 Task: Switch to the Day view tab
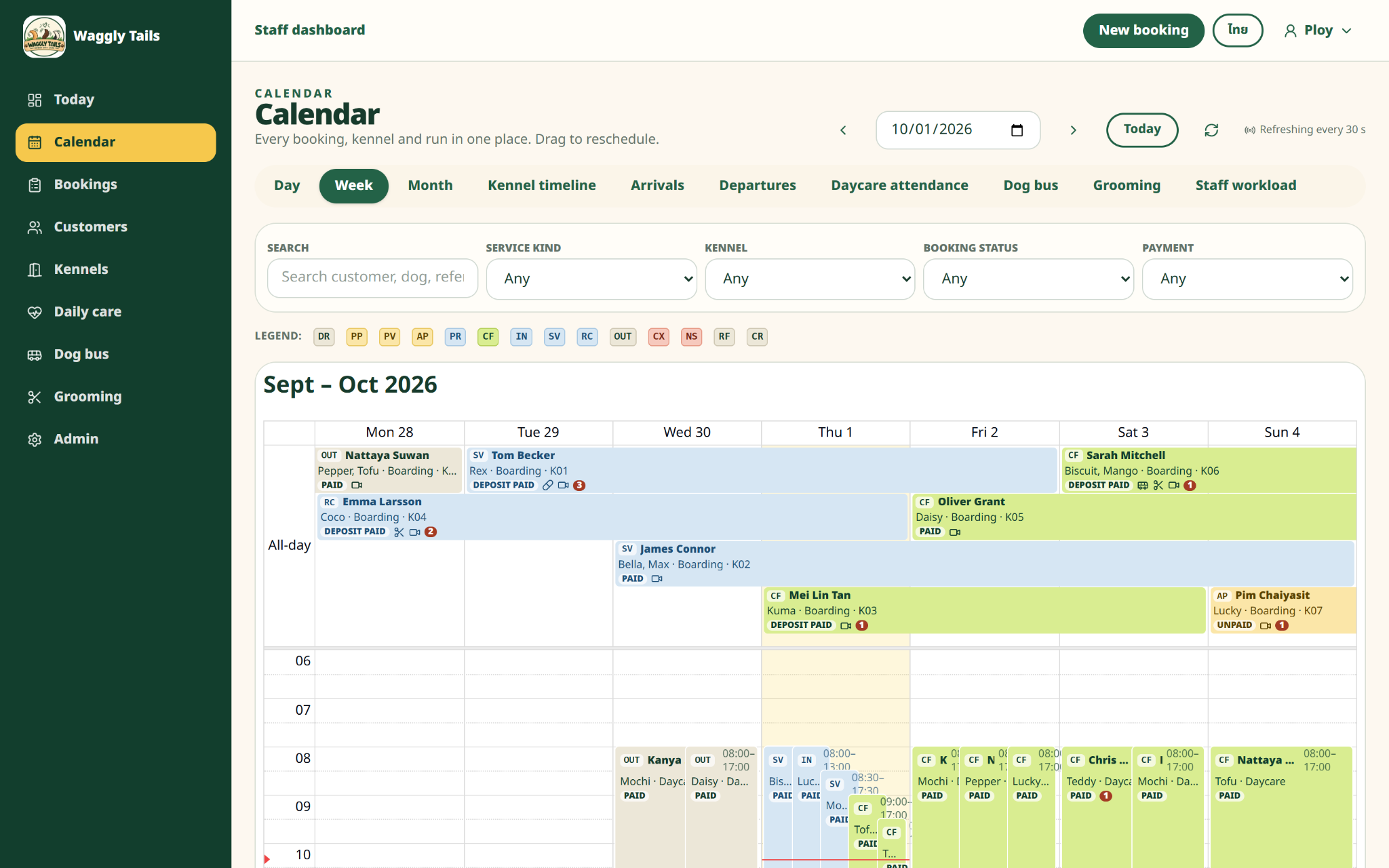coord(287,186)
